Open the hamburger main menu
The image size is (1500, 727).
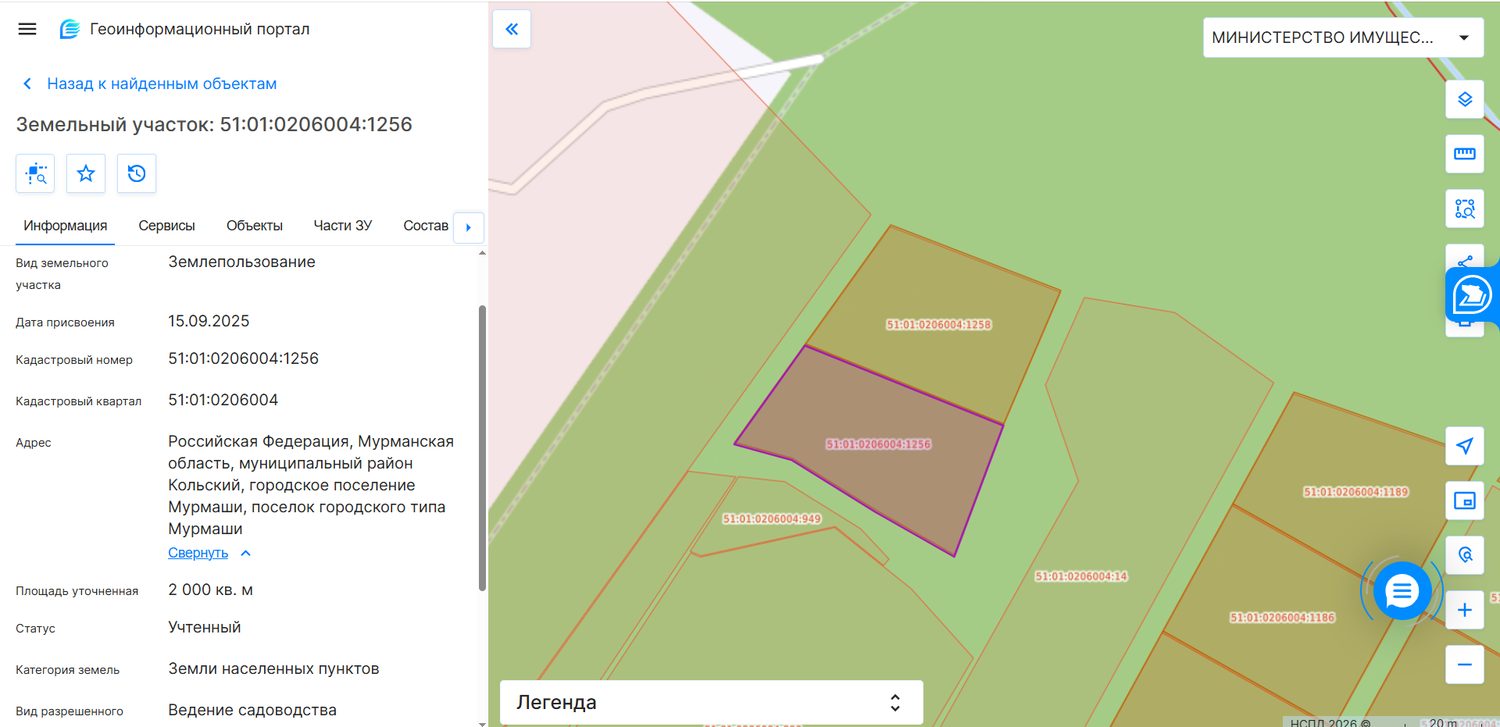point(28,29)
